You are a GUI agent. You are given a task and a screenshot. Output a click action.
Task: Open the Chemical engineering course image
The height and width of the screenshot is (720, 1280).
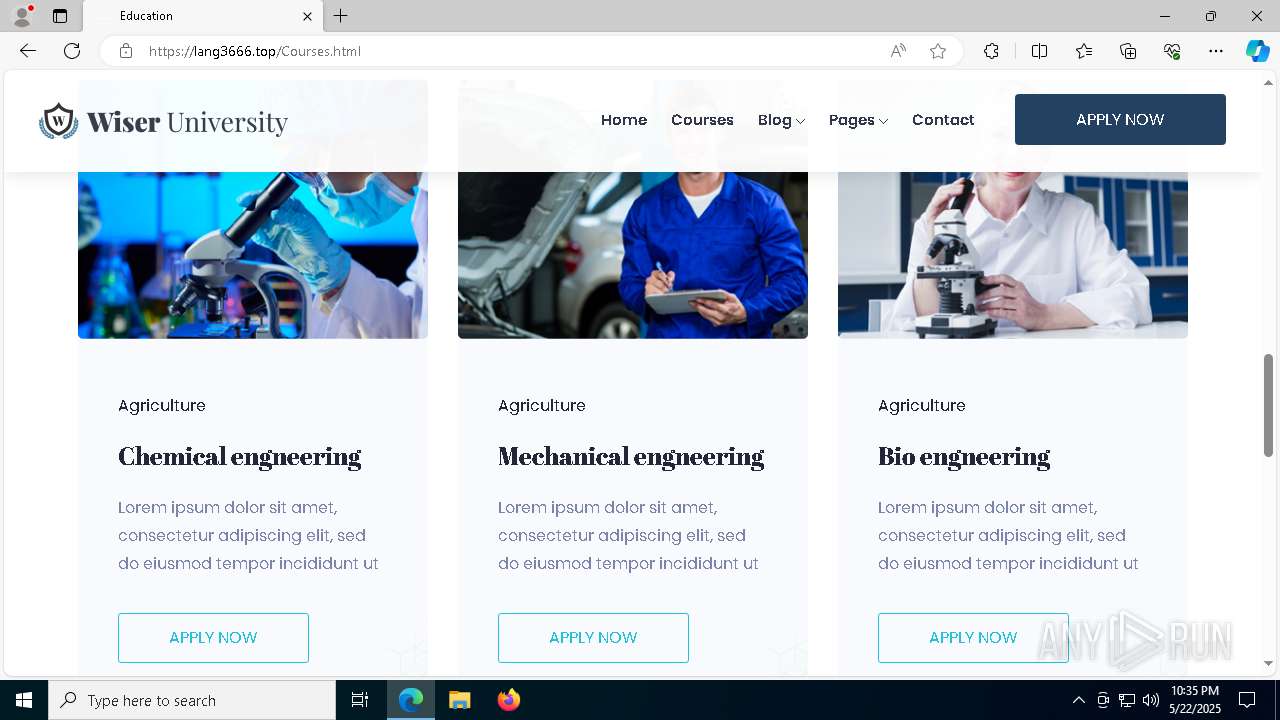253,254
